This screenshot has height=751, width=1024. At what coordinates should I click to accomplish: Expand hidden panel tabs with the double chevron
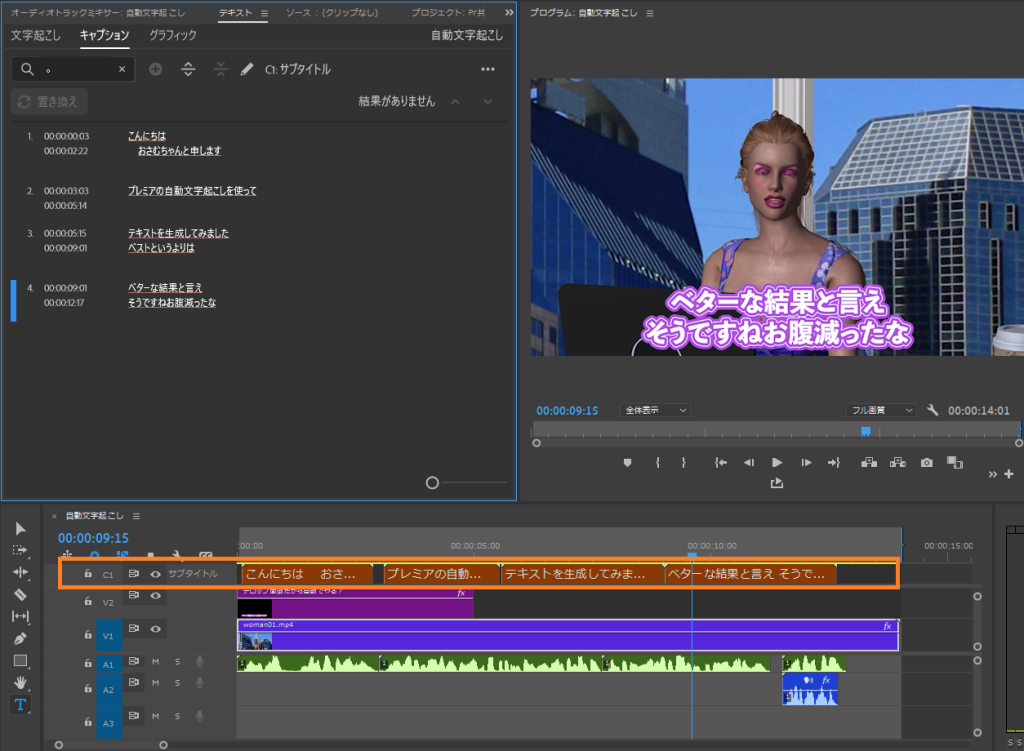[509, 12]
